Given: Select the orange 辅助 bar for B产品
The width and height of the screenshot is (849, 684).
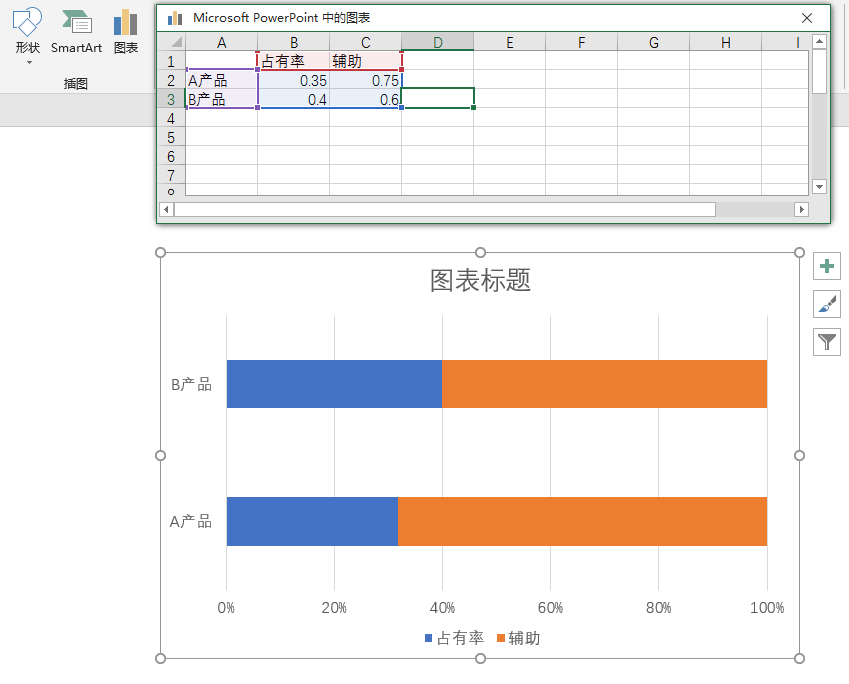Looking at the screenshot, I should 604,383.
